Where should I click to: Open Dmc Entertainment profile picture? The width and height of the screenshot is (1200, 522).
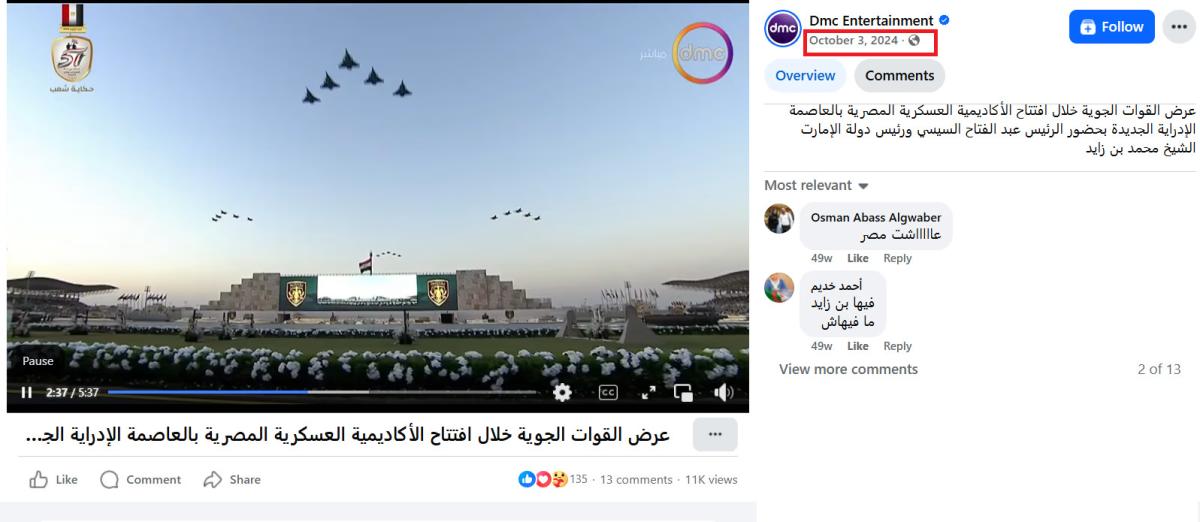point(782,28)
